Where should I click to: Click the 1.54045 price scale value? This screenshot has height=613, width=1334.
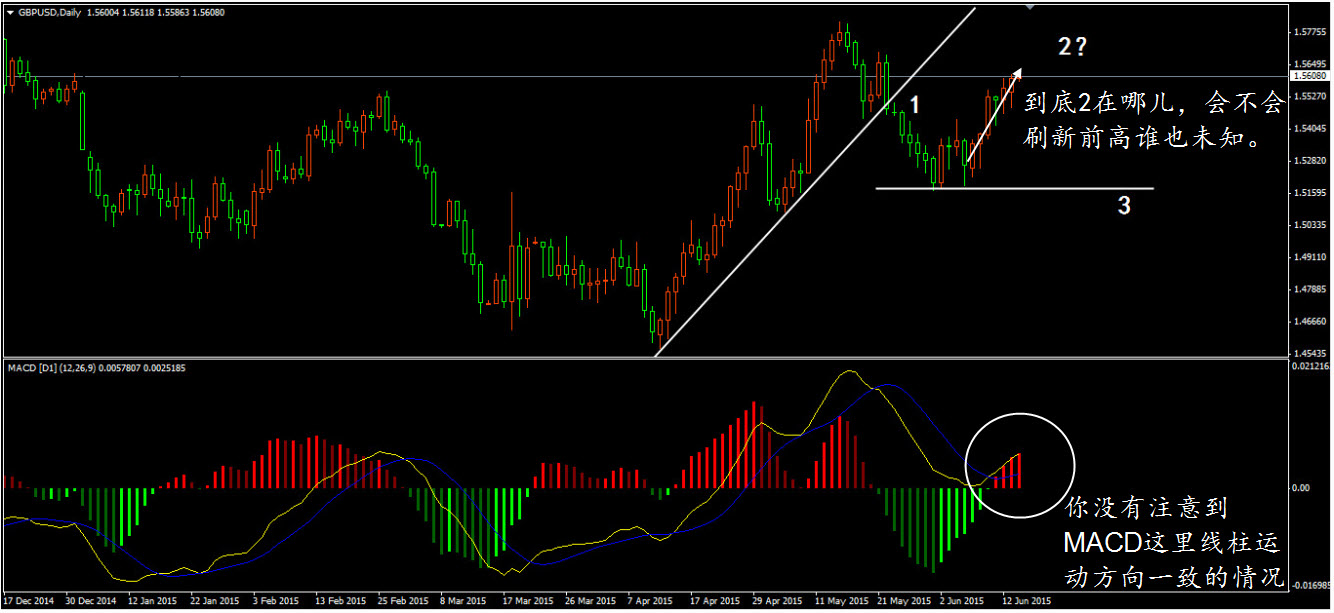coord(1308,128)
